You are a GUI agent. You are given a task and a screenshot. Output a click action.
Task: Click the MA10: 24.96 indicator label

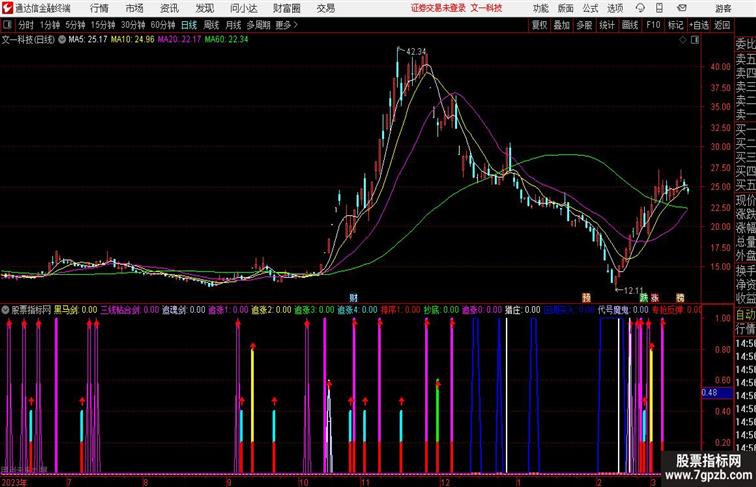pos(133,40)
